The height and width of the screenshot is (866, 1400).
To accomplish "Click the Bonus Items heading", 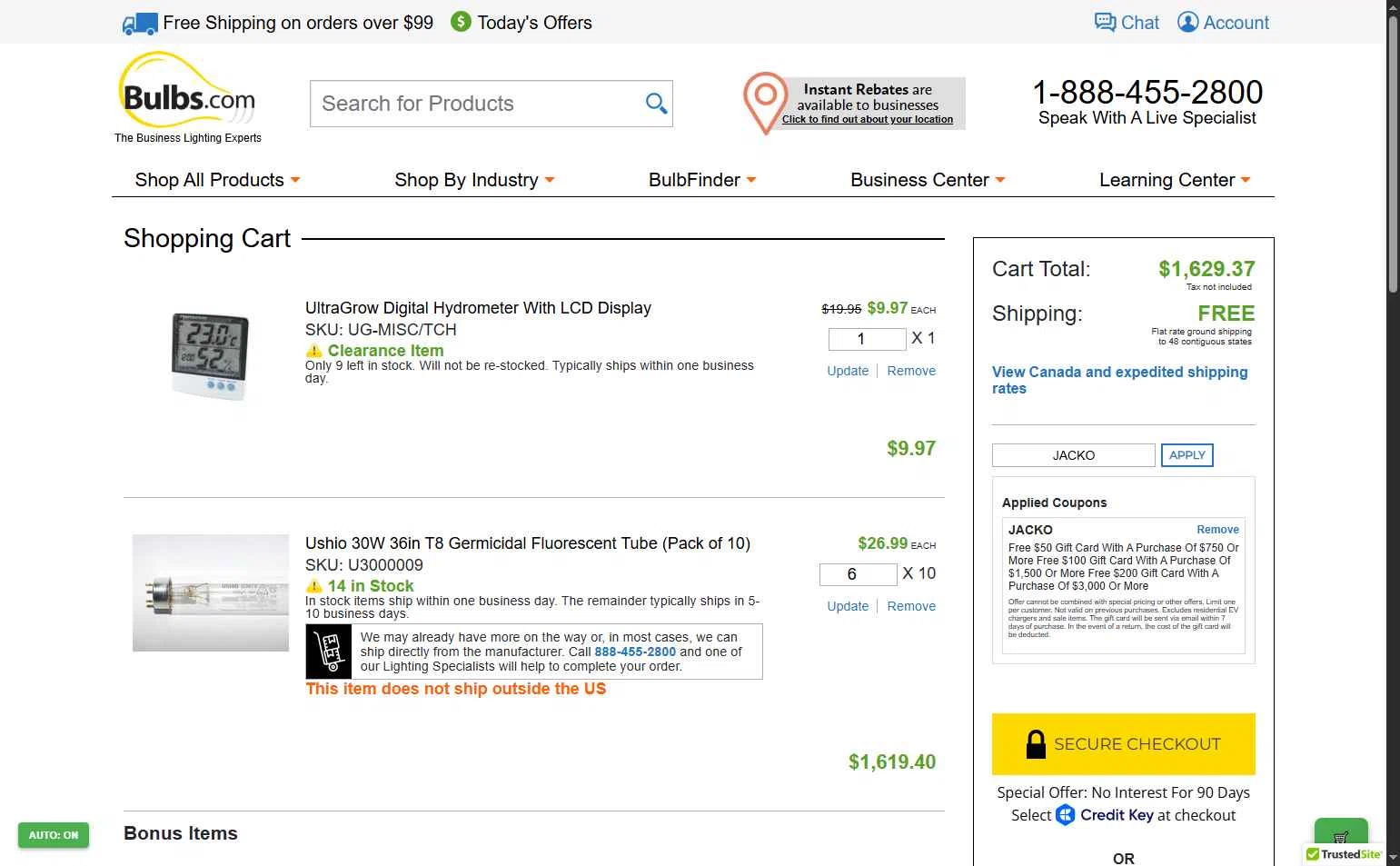I will click(181, 833).
